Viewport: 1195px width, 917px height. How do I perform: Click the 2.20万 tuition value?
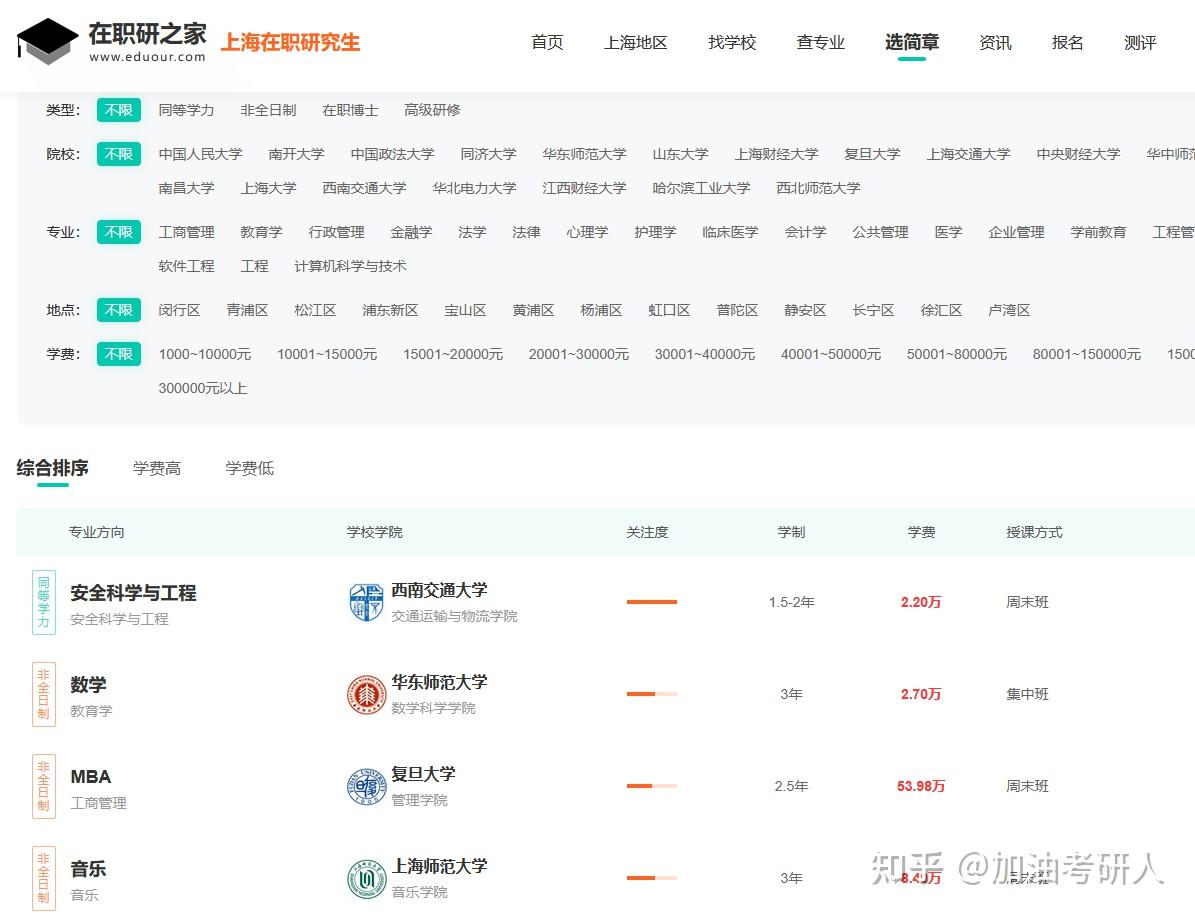(x=921, y=602)
